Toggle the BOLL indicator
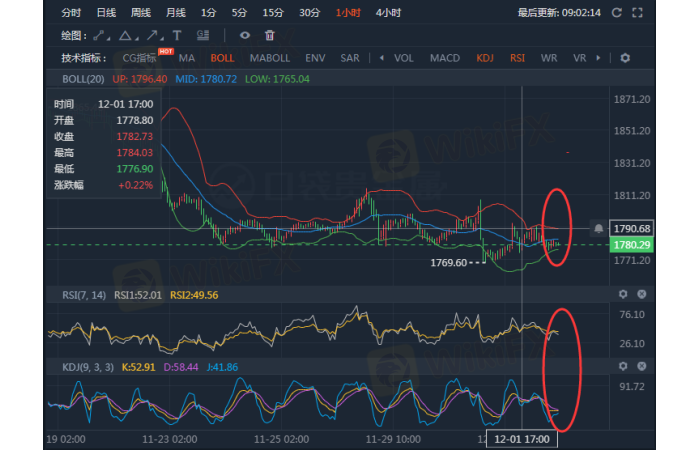This screenshot has height=450, width=700. pyautogui.click(x=222, y=58)
